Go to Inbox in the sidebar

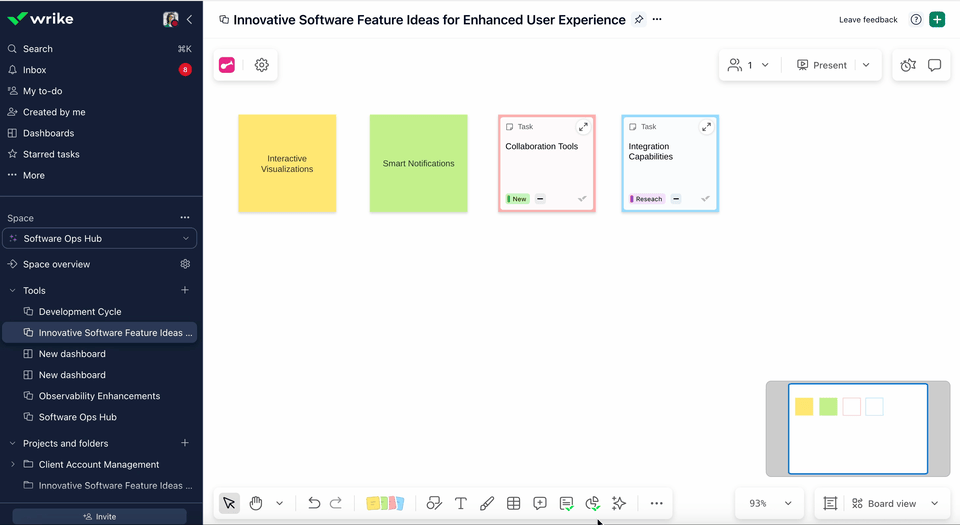pos(35,70)
